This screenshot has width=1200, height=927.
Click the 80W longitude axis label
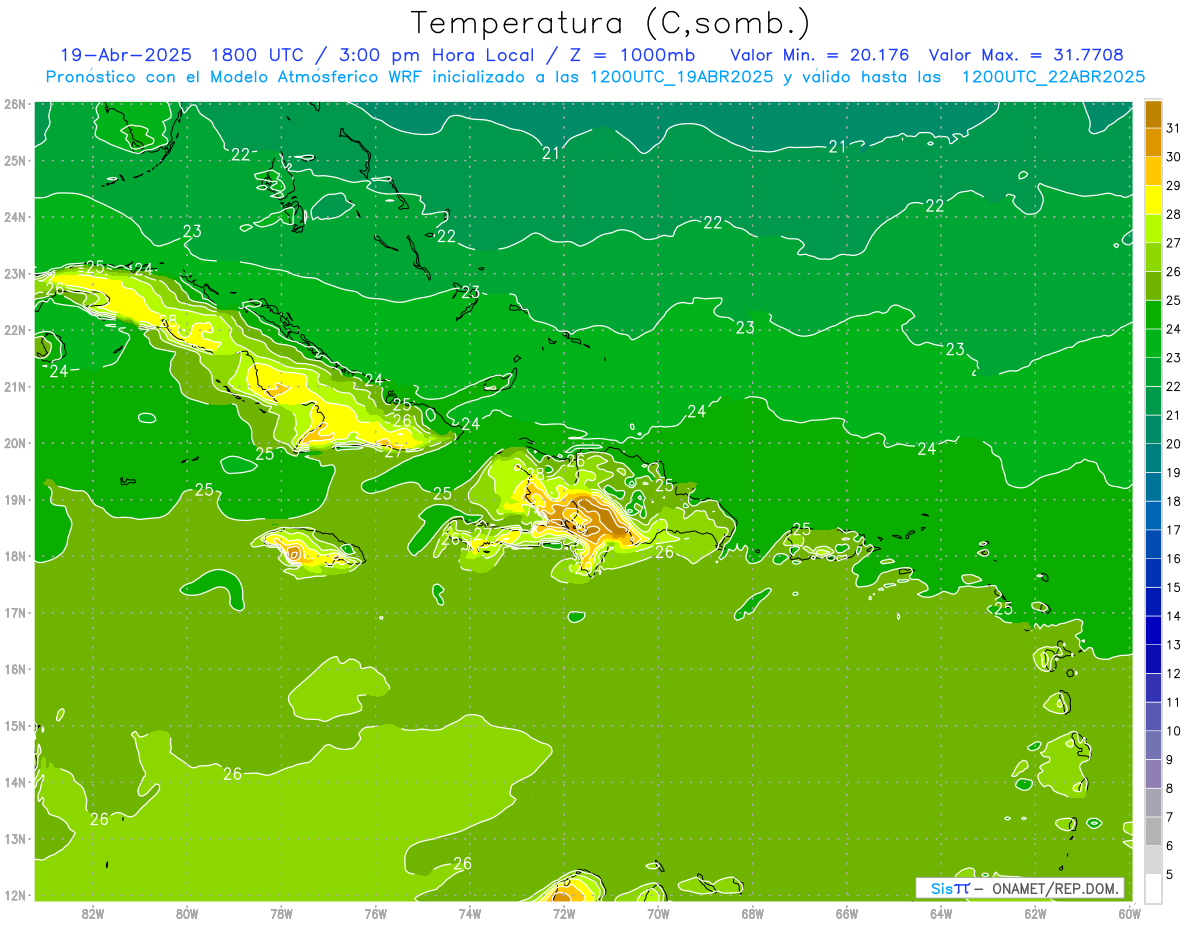pos(187,913)
